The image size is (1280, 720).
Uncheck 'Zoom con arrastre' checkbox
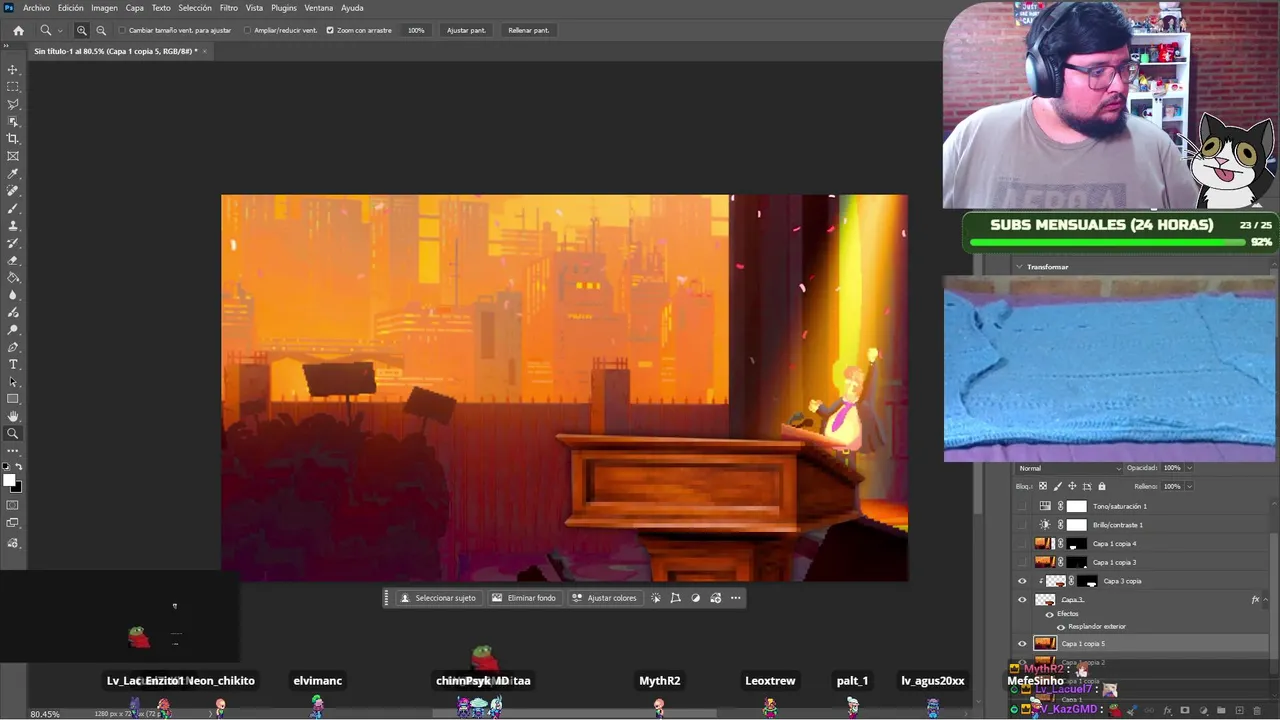click(330, 30)
